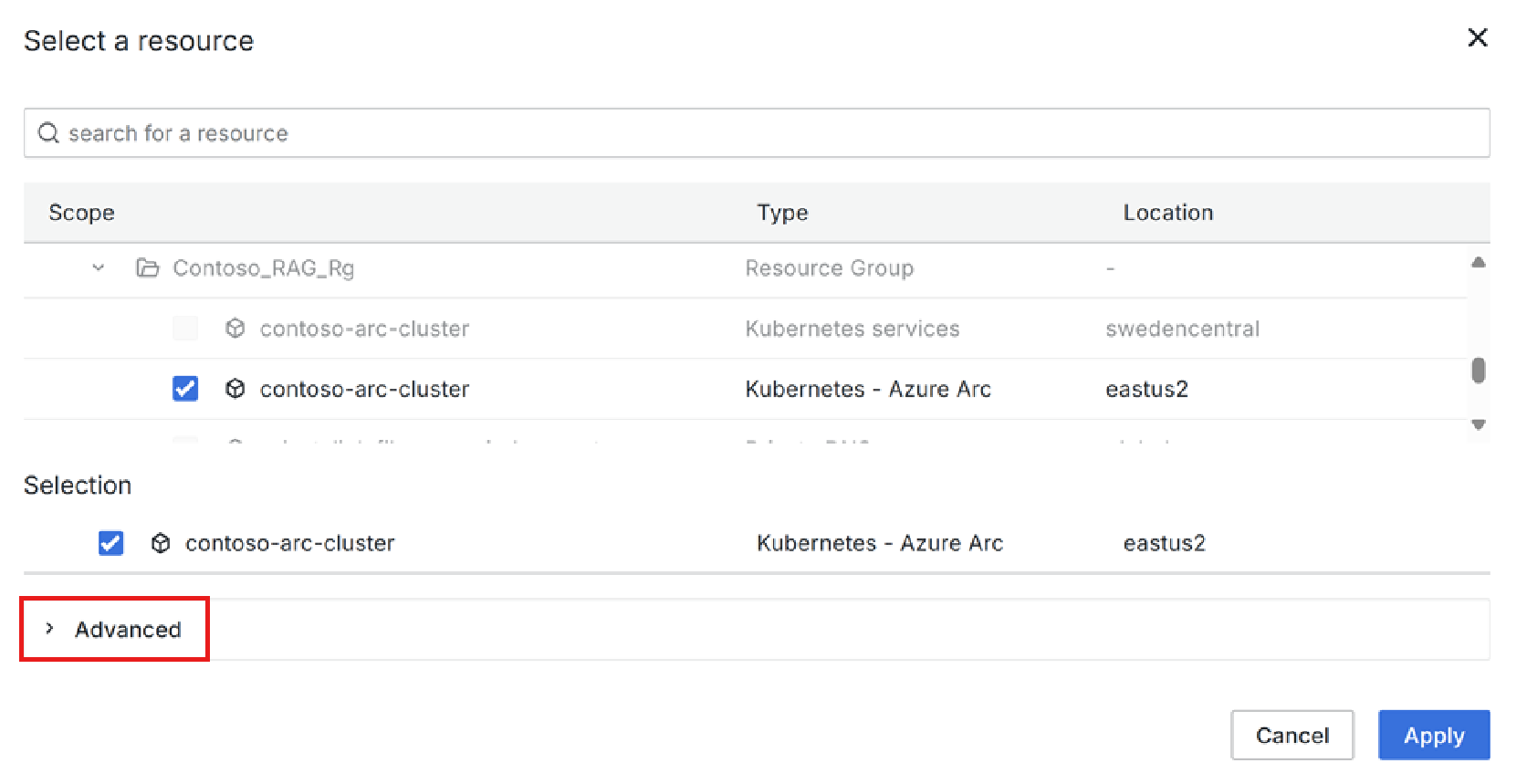Click cluster icon in Selection section
1527x784 pixels.
[161, 543]
